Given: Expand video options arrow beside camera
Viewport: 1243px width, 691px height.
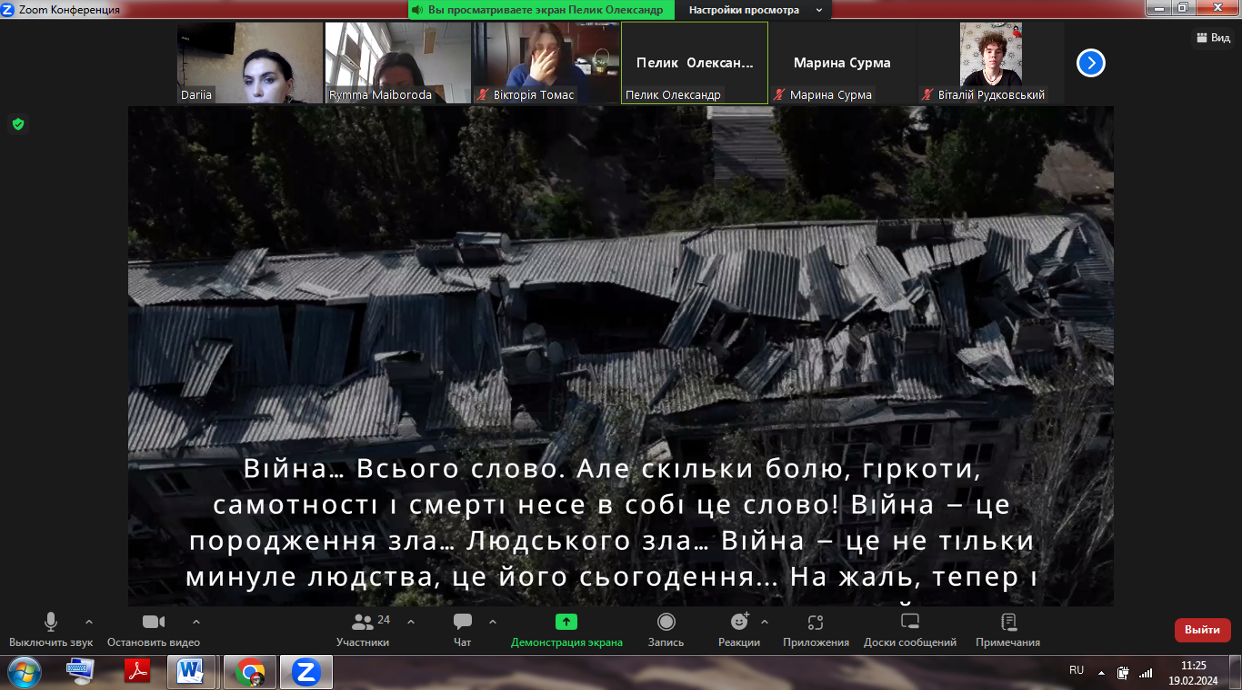Looking at the screenshot, I should (x=196, y=622).
